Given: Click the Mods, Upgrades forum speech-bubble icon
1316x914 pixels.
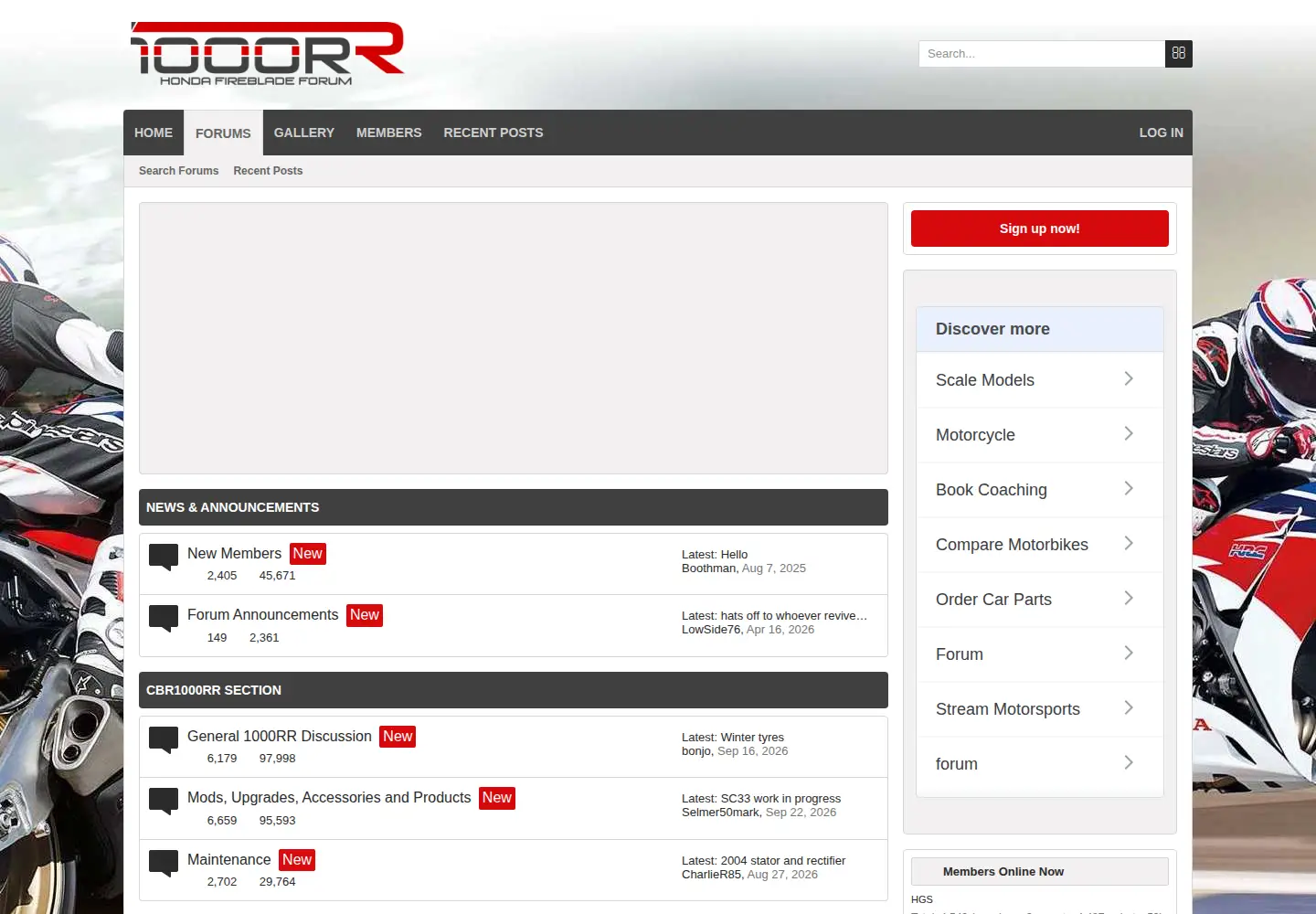Looking at the screenshot, I should (x=164, y=802).
